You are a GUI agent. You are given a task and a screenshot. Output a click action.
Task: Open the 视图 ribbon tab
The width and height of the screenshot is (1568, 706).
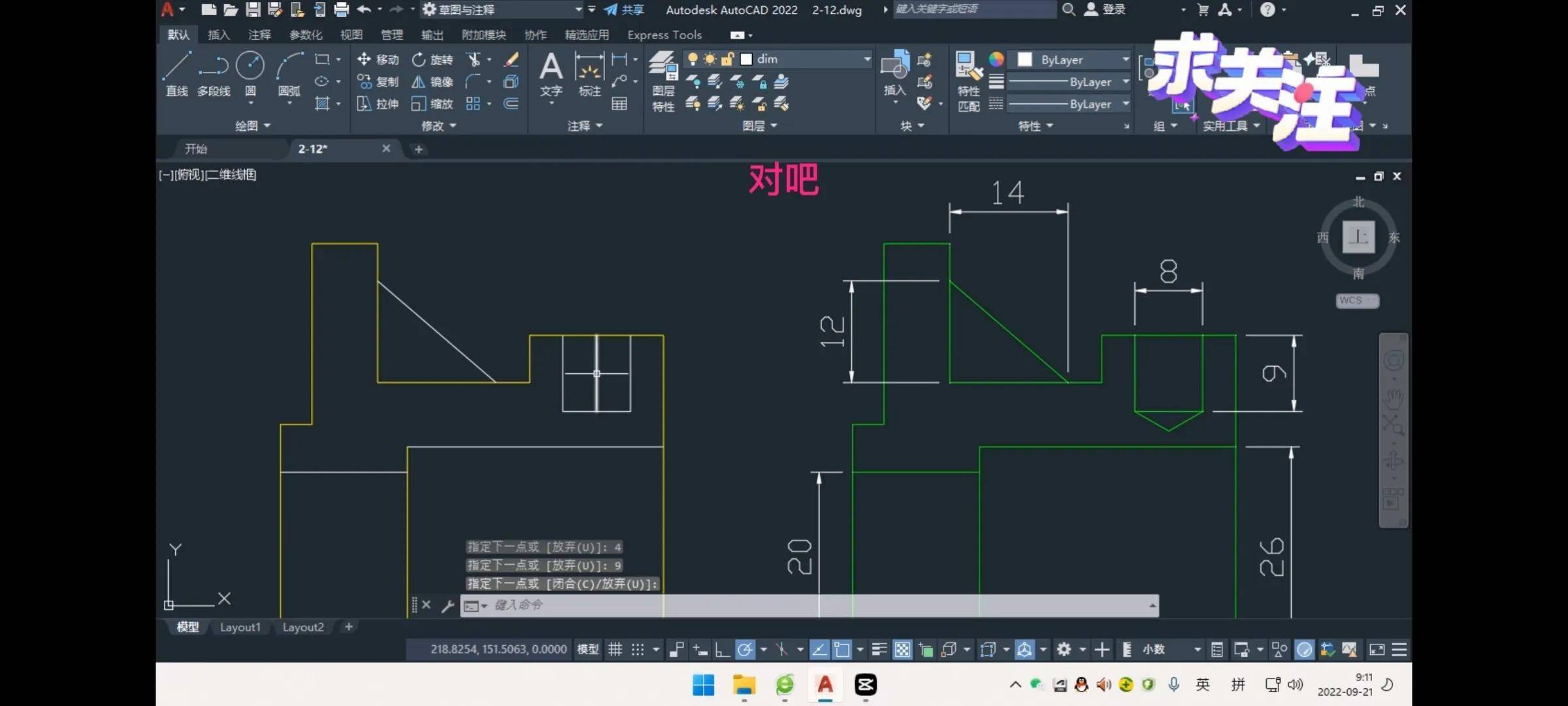click(351, 35)
